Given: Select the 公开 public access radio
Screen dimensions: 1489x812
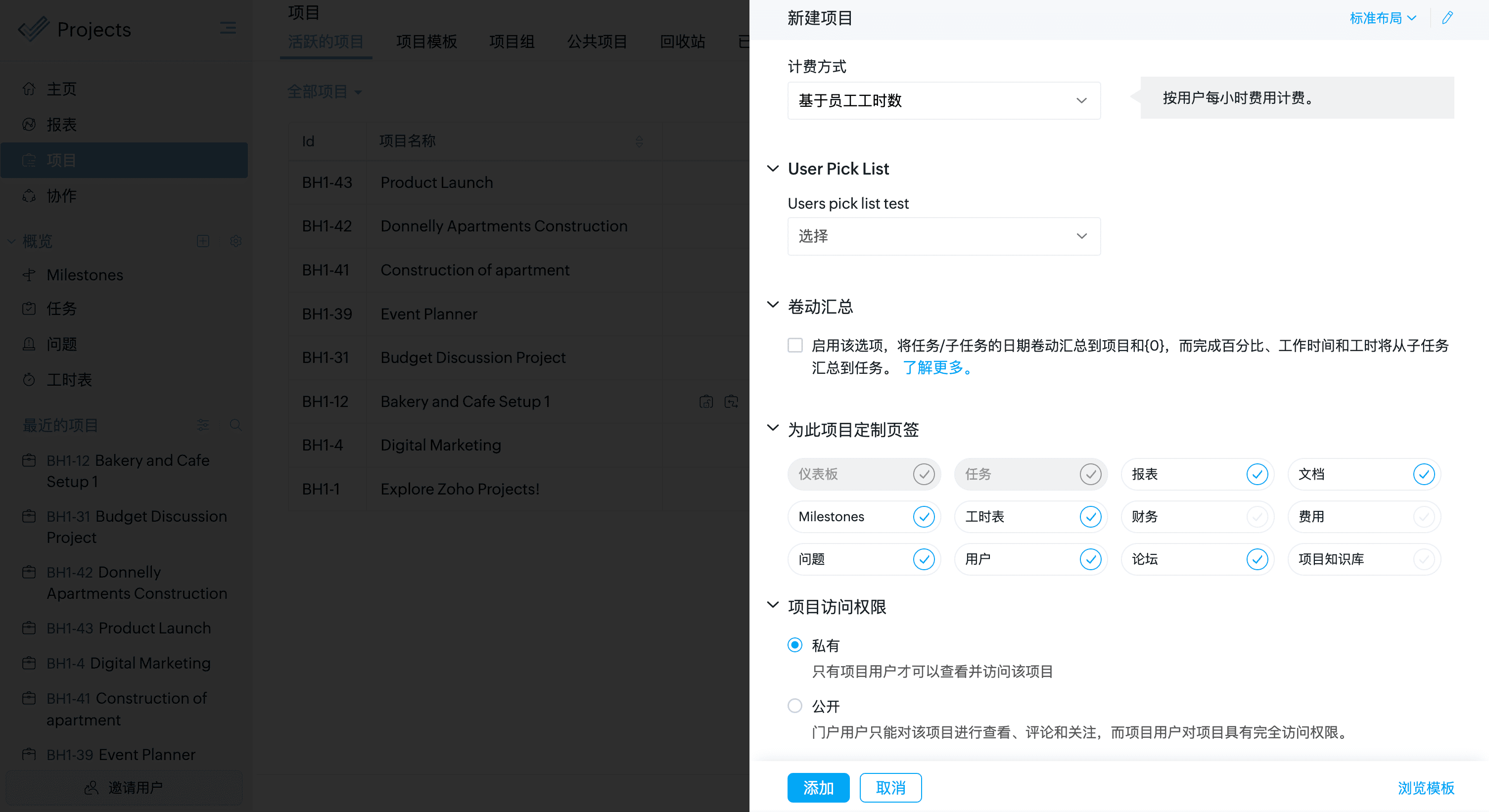Looking at the screenshot, I should pyautogui.click(x=795, y=706).
